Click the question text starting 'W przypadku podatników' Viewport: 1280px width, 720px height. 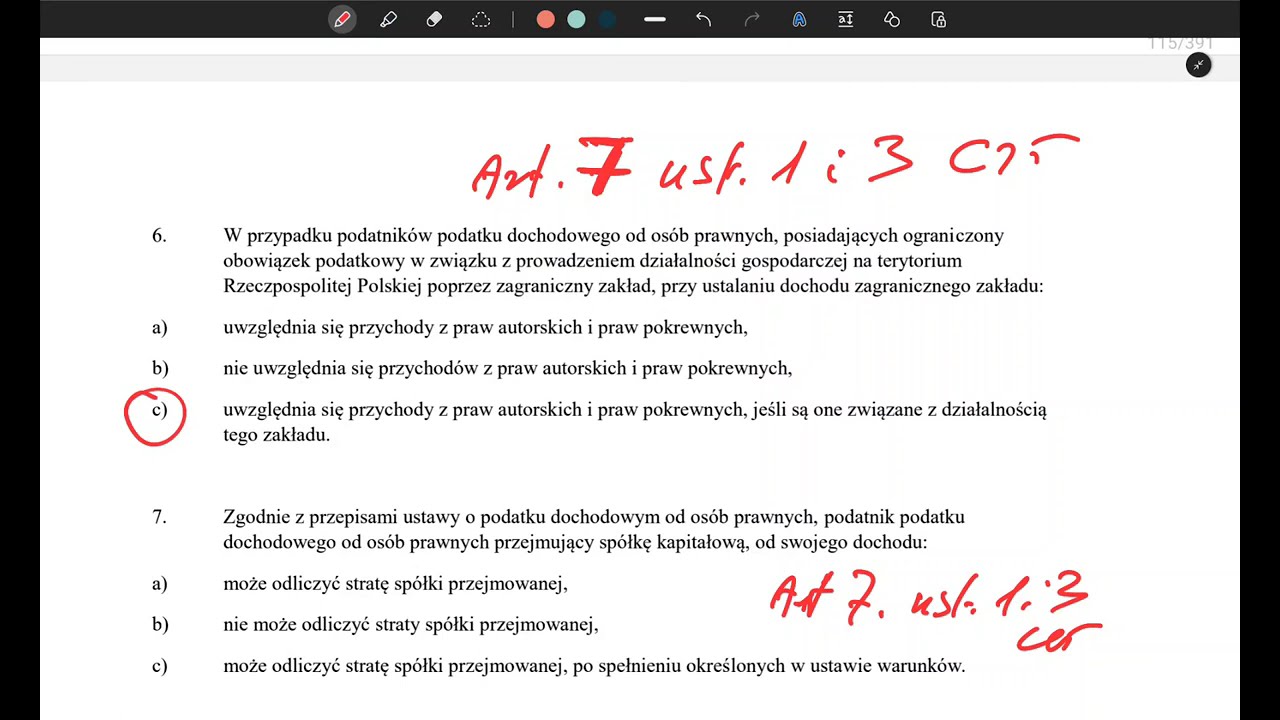coord(633,261)
